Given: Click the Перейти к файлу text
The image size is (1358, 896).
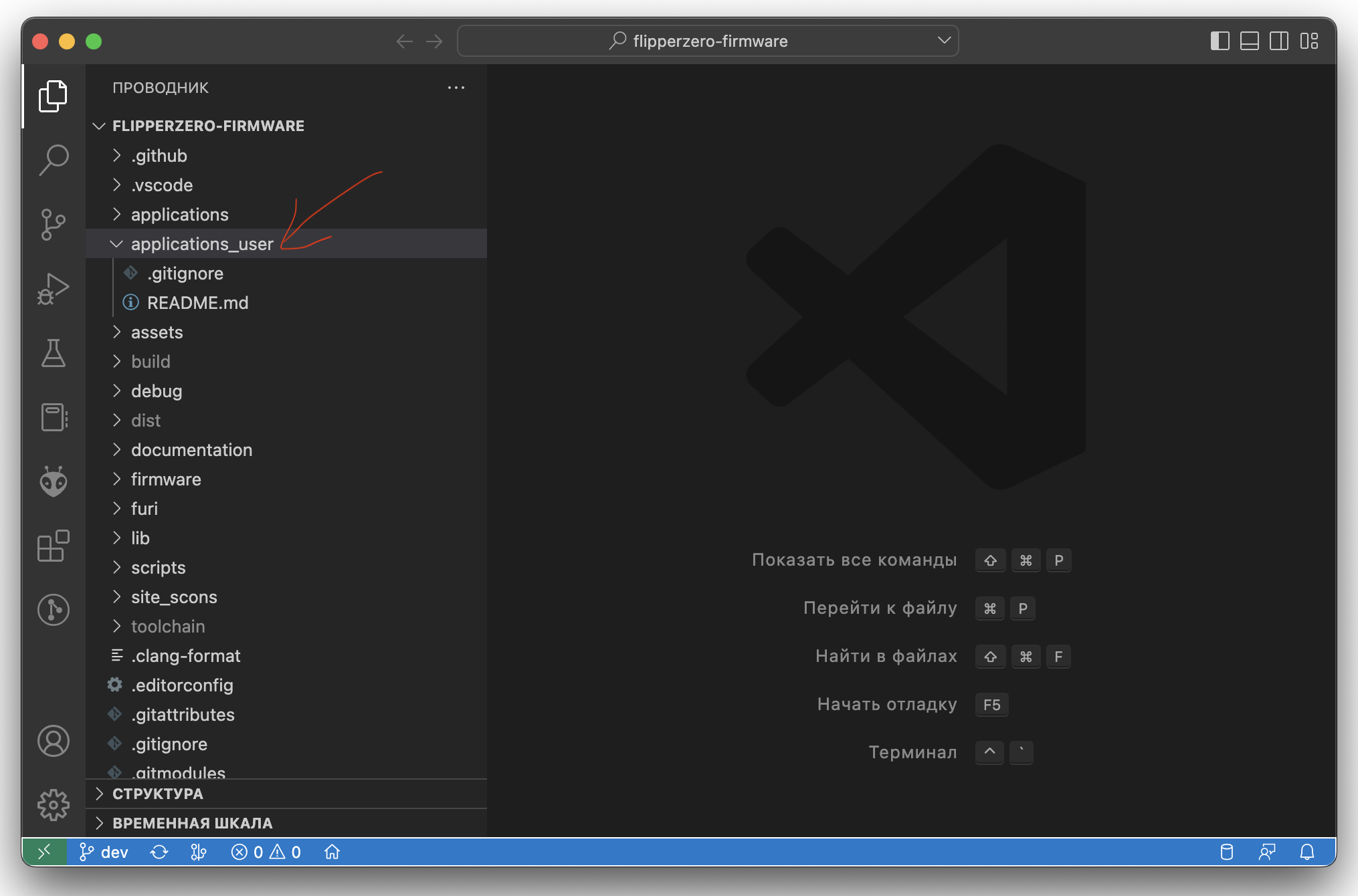Looking at the screenshot, I should 880,608.
